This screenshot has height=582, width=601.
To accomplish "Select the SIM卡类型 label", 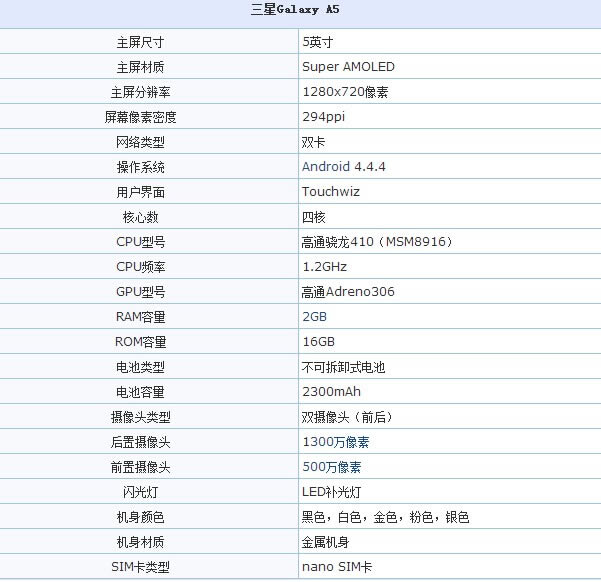I will pyautogui.click(x=141, y=567).
